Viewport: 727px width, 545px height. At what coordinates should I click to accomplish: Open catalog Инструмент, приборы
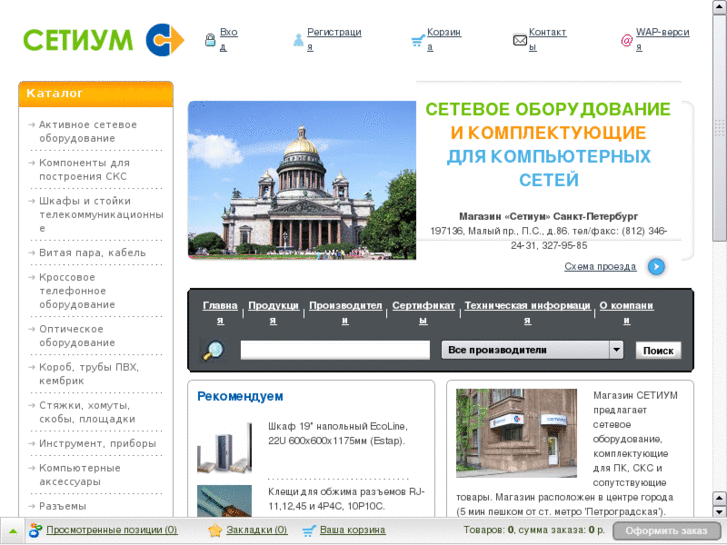coord(97,443)
